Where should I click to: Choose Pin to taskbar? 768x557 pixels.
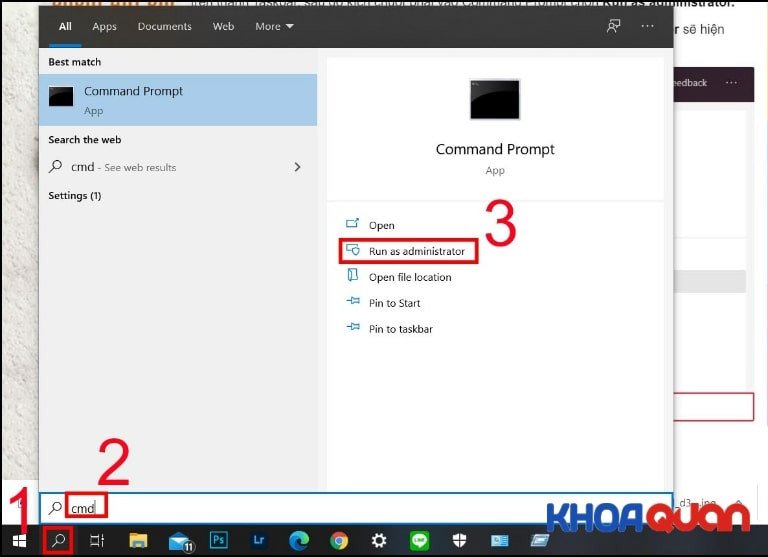pyautogui.click(x=401, y=329)
